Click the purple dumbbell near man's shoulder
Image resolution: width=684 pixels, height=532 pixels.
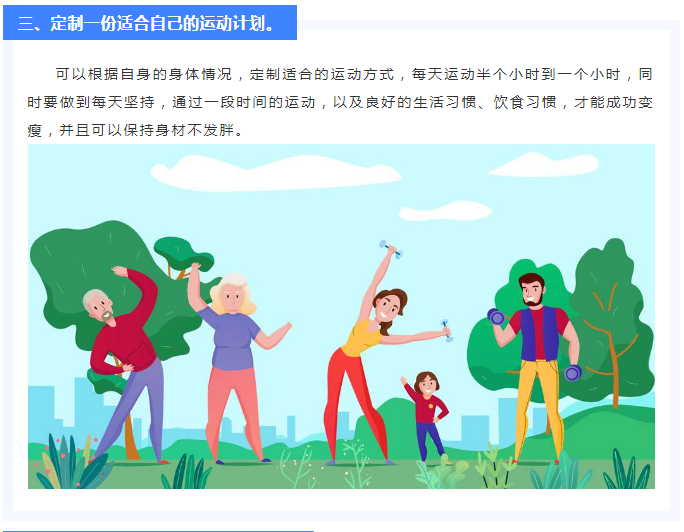click(496, 316)
